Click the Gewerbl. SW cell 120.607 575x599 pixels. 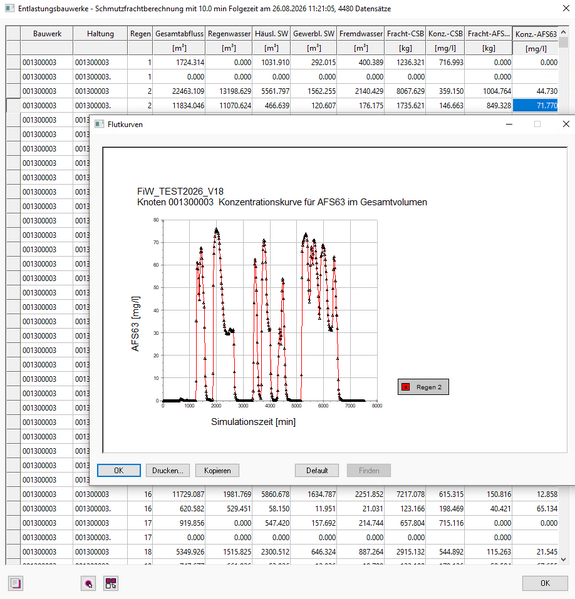pos(314,105)
